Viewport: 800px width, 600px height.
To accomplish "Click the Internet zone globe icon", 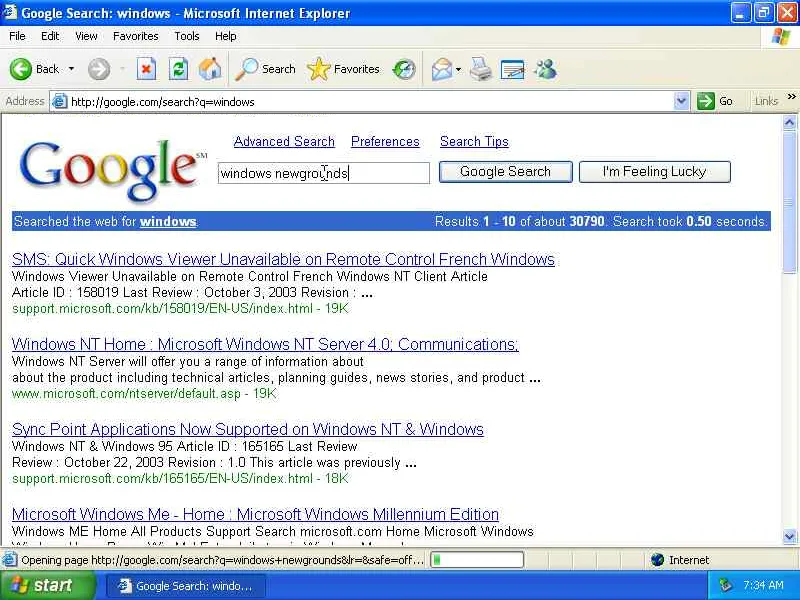I will tap(658, 560).
